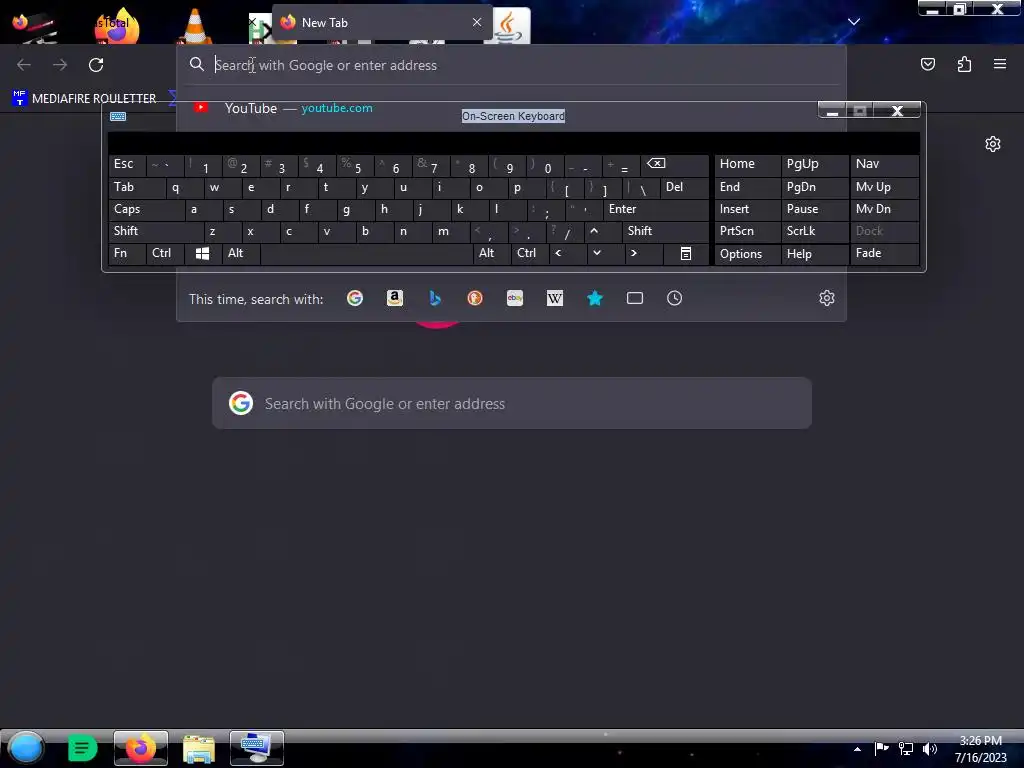Click Home key on On-Screen Keyboard
Screen dimensions: 1024x768
pos(747,165)
